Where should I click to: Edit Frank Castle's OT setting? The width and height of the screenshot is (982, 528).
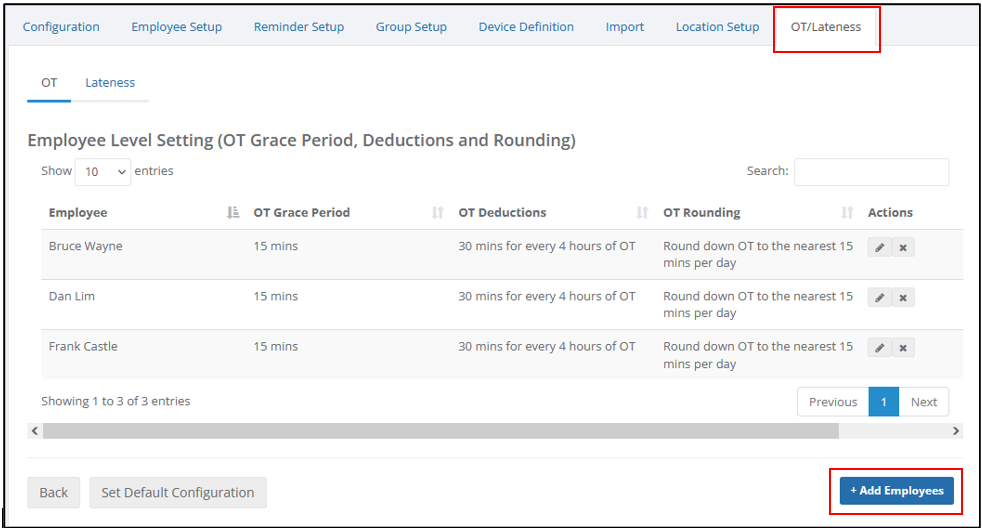(x=879, y=348)
